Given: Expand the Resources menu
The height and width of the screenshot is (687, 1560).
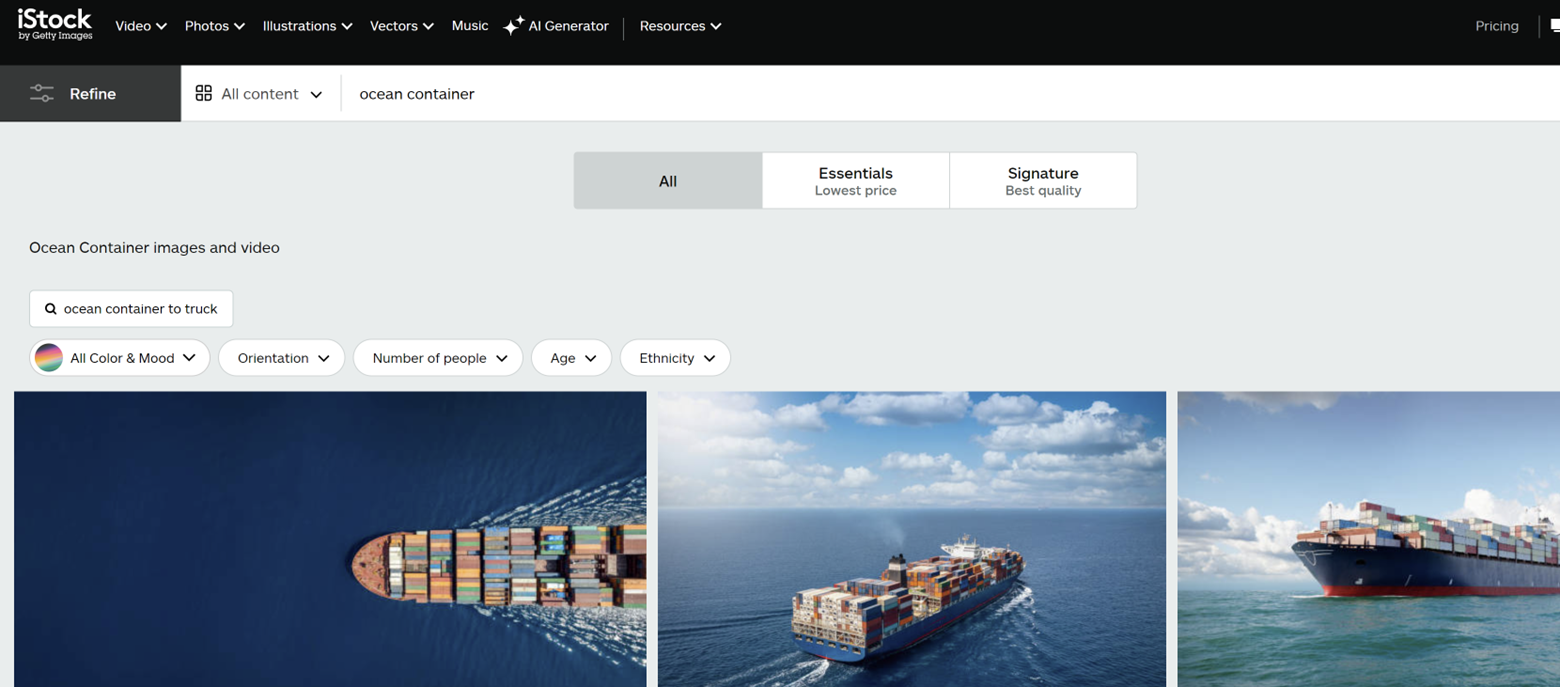Looking at the screenshot, I should click(681, 26).
